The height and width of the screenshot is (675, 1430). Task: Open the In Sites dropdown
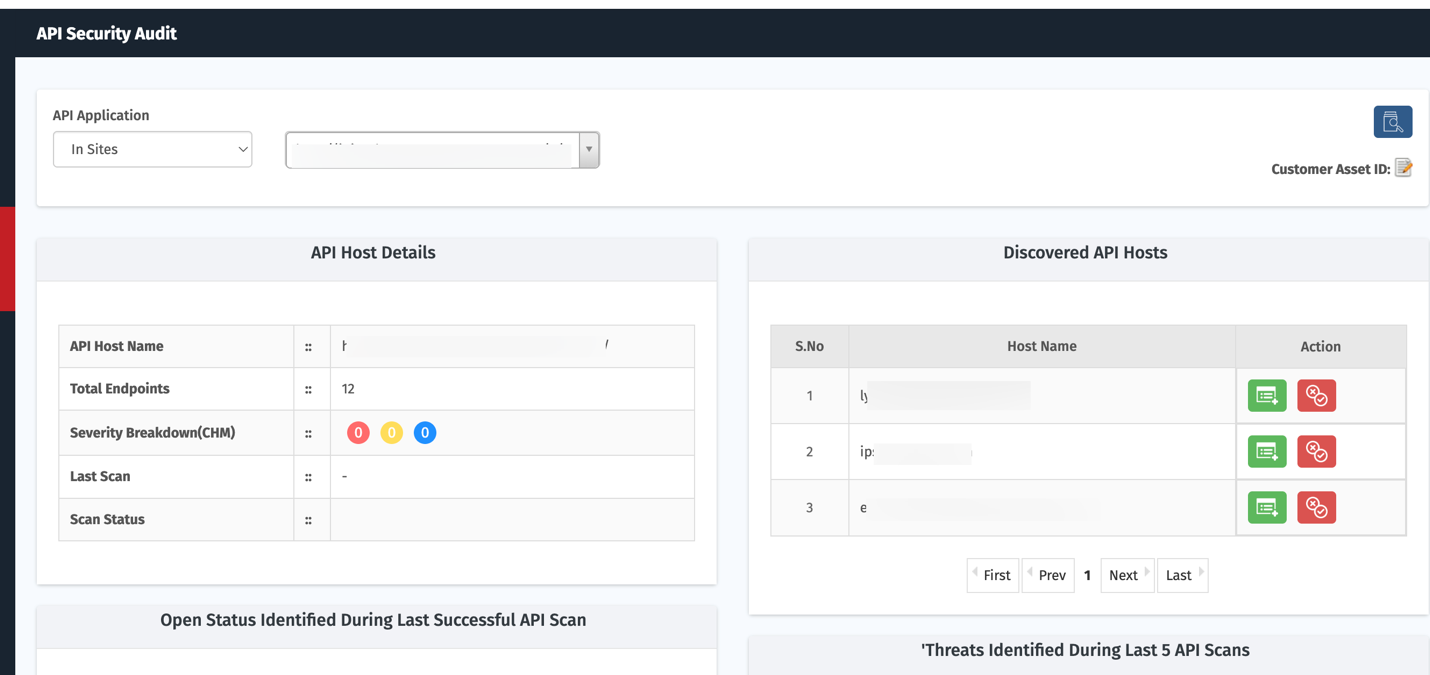152,150
